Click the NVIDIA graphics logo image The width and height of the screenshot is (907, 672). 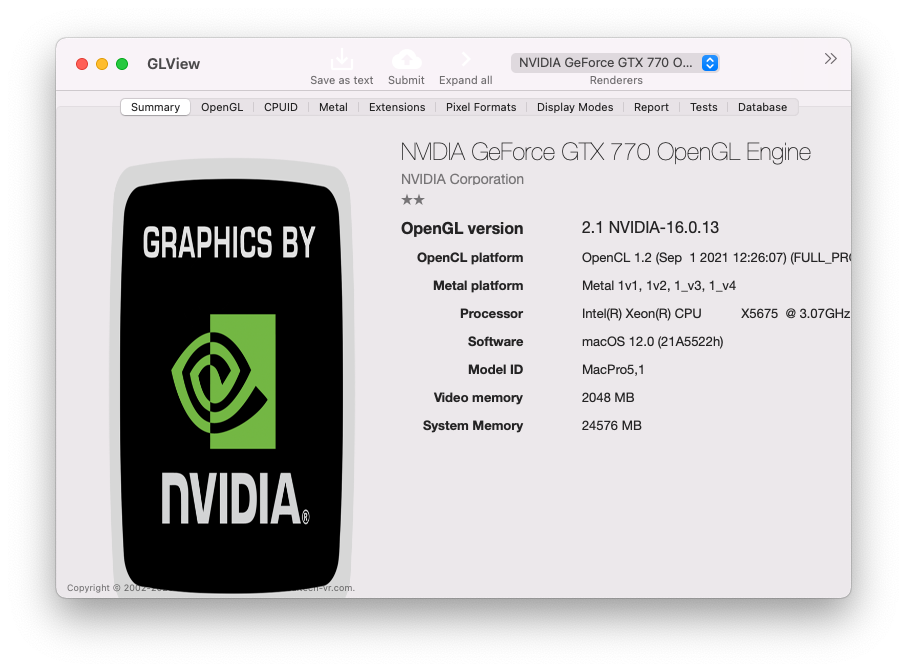coord(231,377)
